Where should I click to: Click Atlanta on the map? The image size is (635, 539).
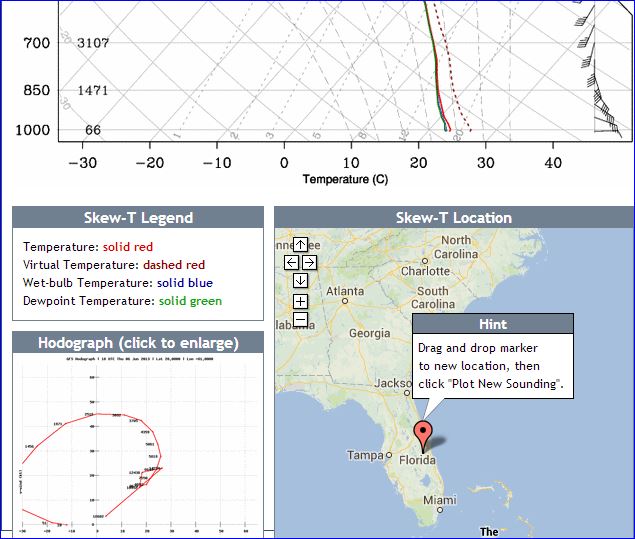345,291
